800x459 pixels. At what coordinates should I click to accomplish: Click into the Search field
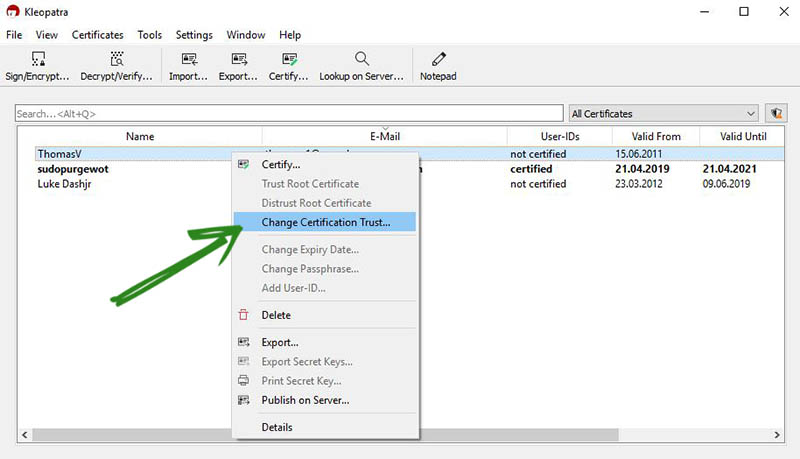tap(289, 113)
